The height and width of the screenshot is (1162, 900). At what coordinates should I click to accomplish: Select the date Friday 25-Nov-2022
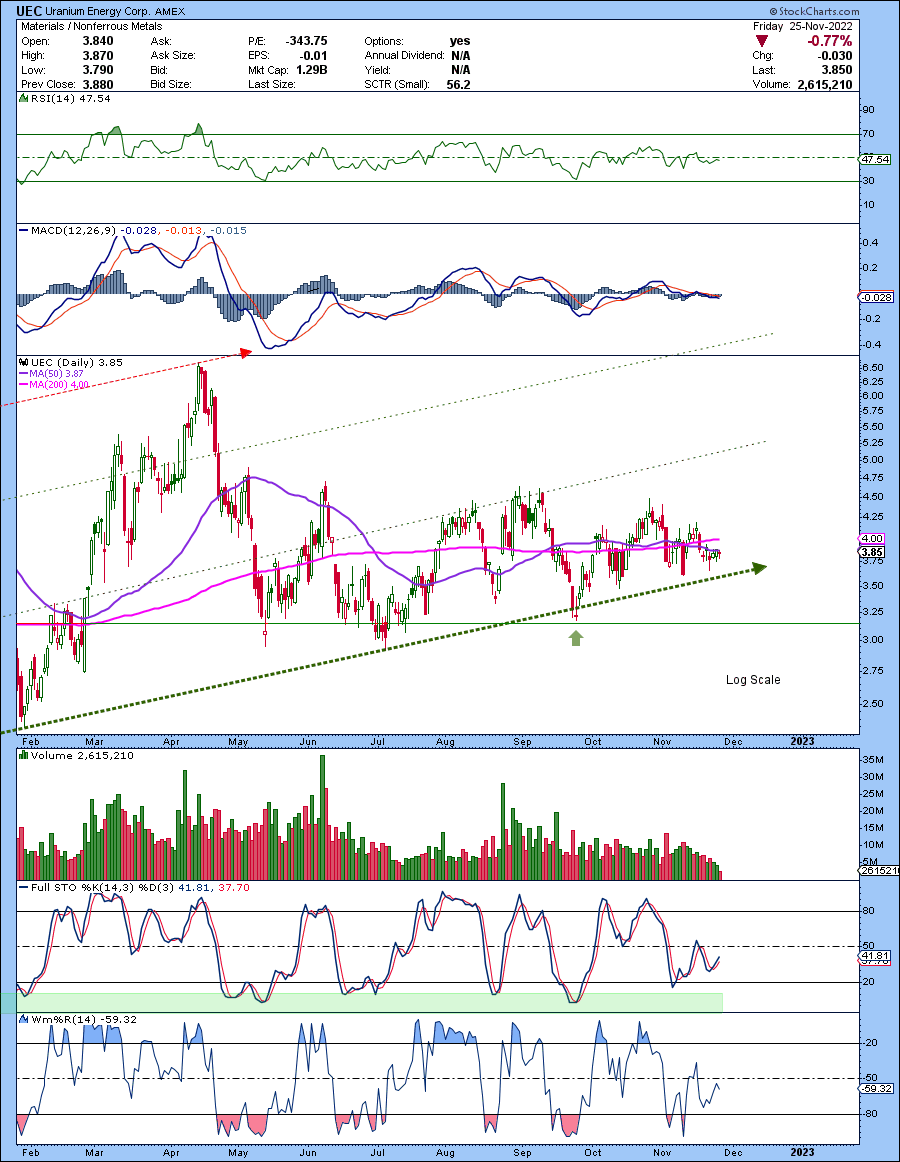(x=802, y=26)
